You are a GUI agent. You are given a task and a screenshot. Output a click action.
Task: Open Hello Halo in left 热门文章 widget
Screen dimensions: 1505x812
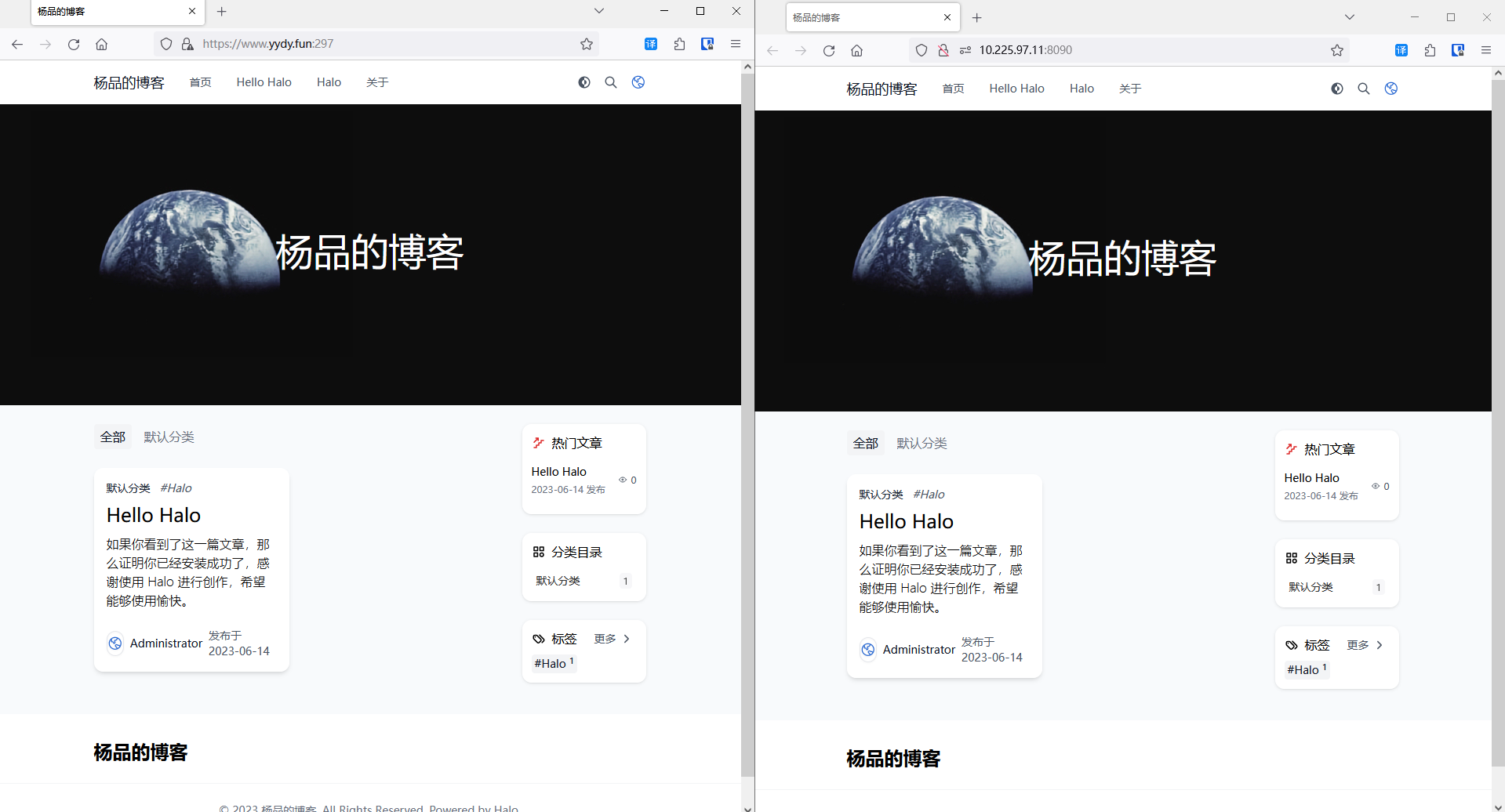[559, 472]
